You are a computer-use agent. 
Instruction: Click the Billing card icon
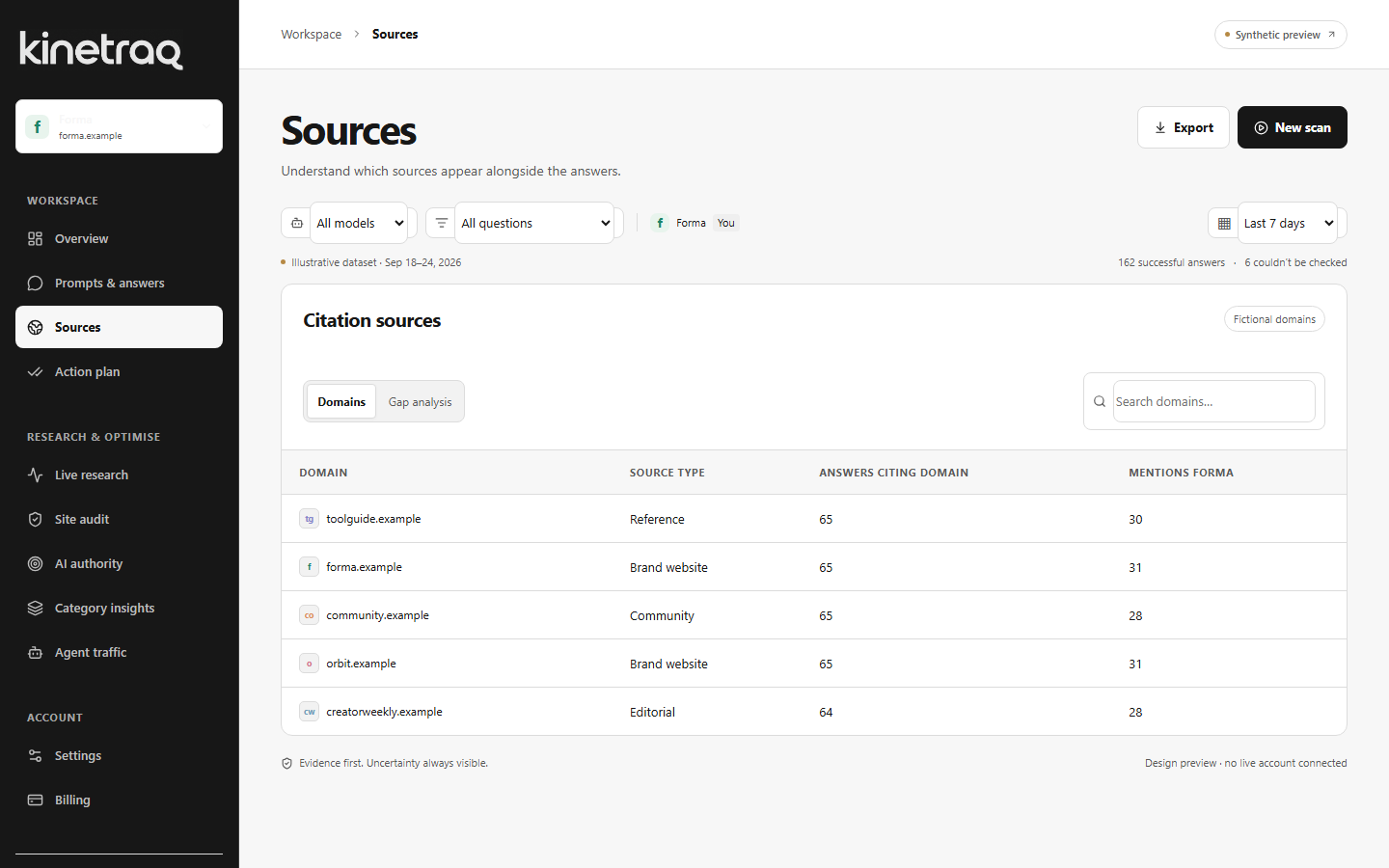[36, 800]
